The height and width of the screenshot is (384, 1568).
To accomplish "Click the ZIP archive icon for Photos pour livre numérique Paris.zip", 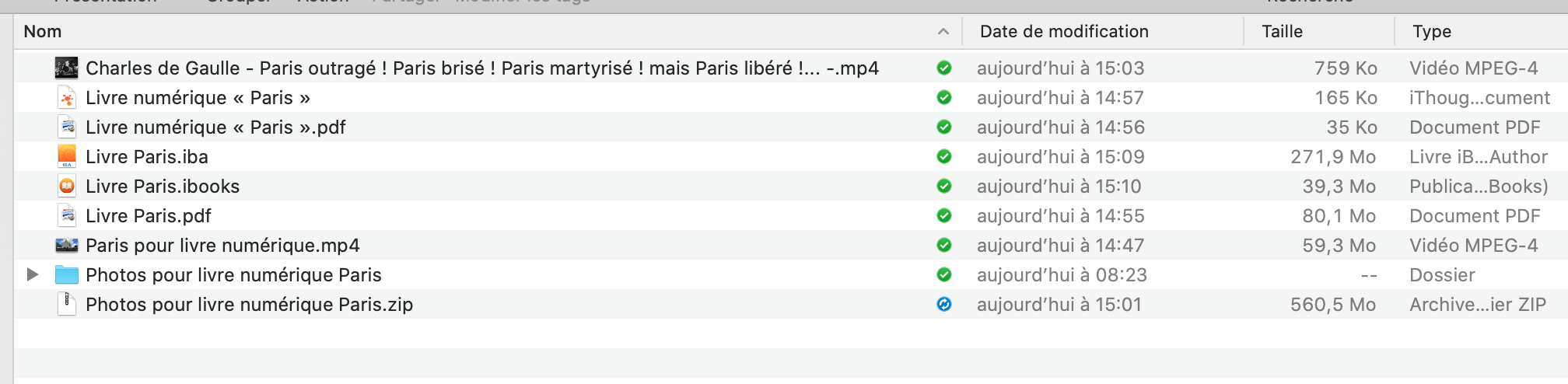I will pos(67,305).
